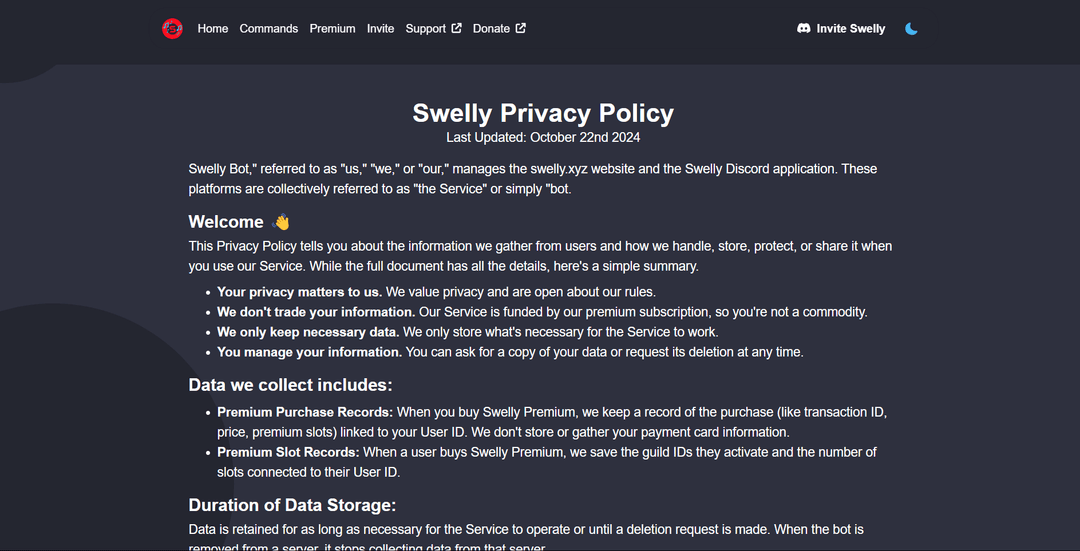Open the Home page

[x=213, y=29]
